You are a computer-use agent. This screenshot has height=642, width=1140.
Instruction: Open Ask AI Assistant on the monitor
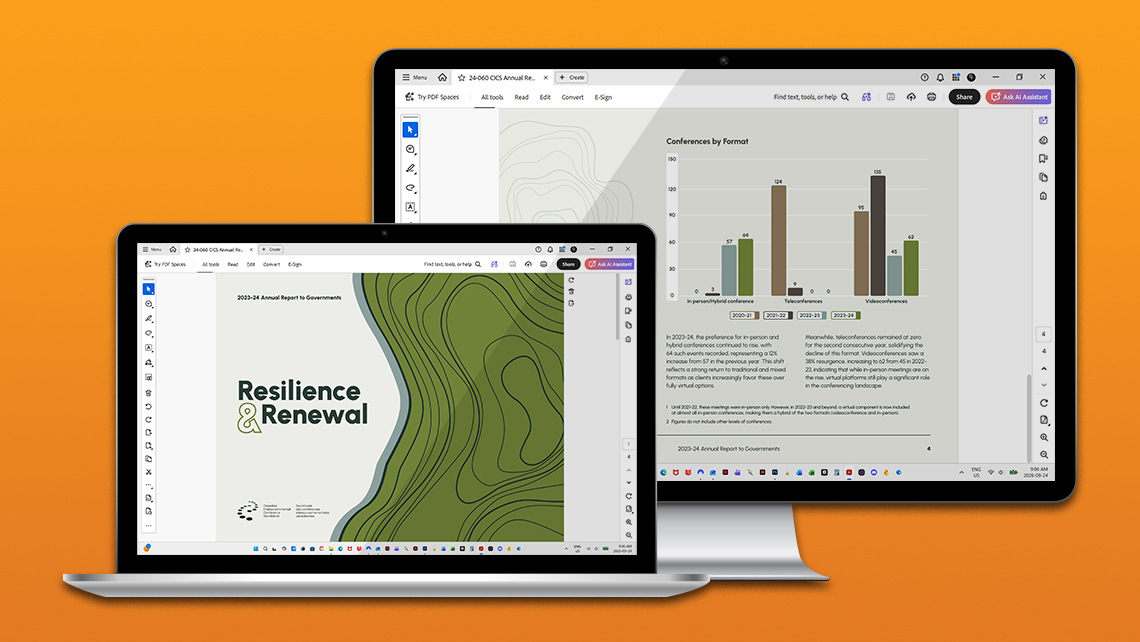(1019, 97)
